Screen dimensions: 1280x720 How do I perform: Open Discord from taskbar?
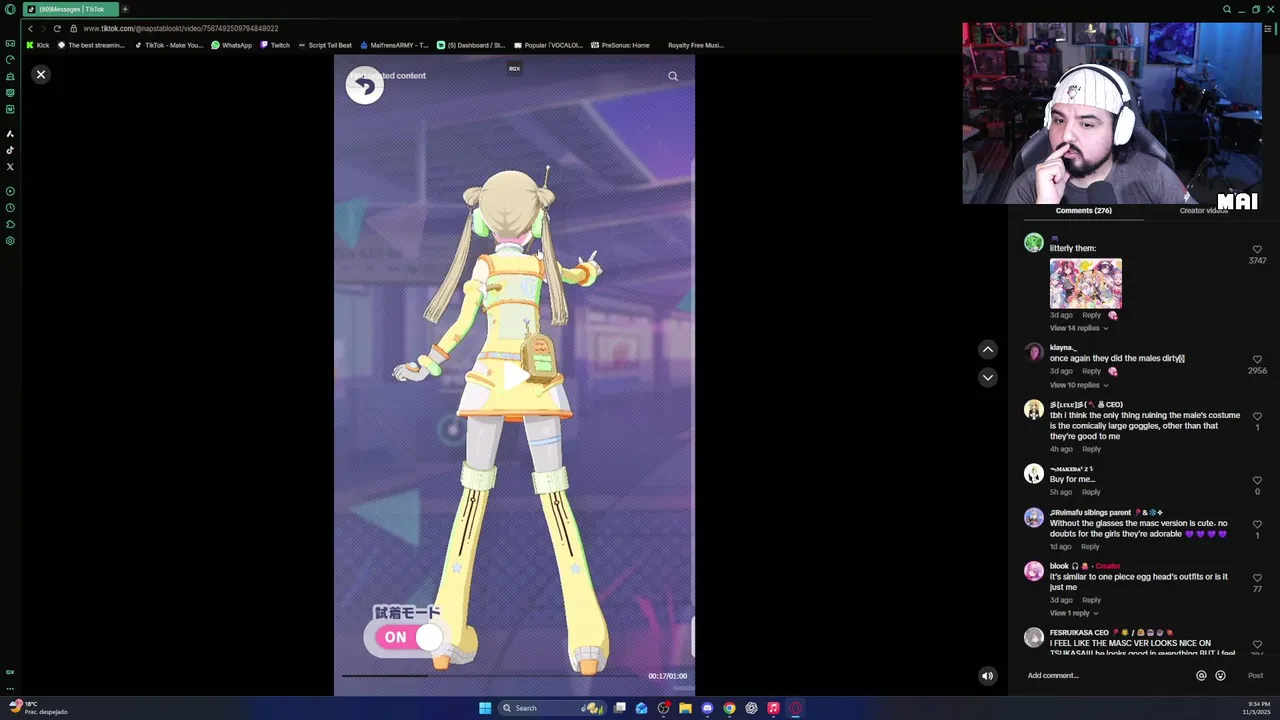click(x=707, y=708)
